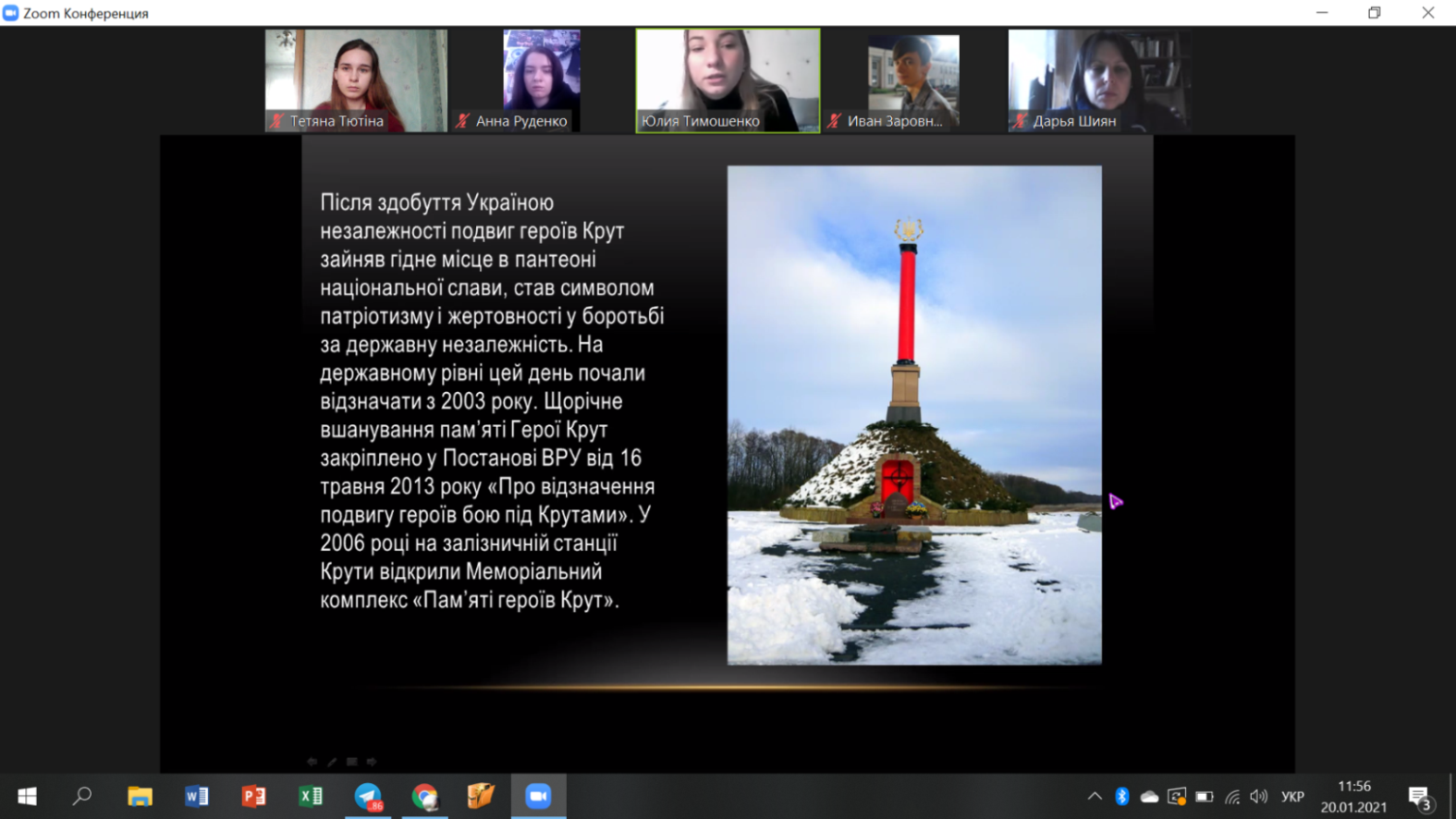Click the Zoom logo in title bar
The image size is (1456, 819).
pyautogui.click(x=10, y=13)
